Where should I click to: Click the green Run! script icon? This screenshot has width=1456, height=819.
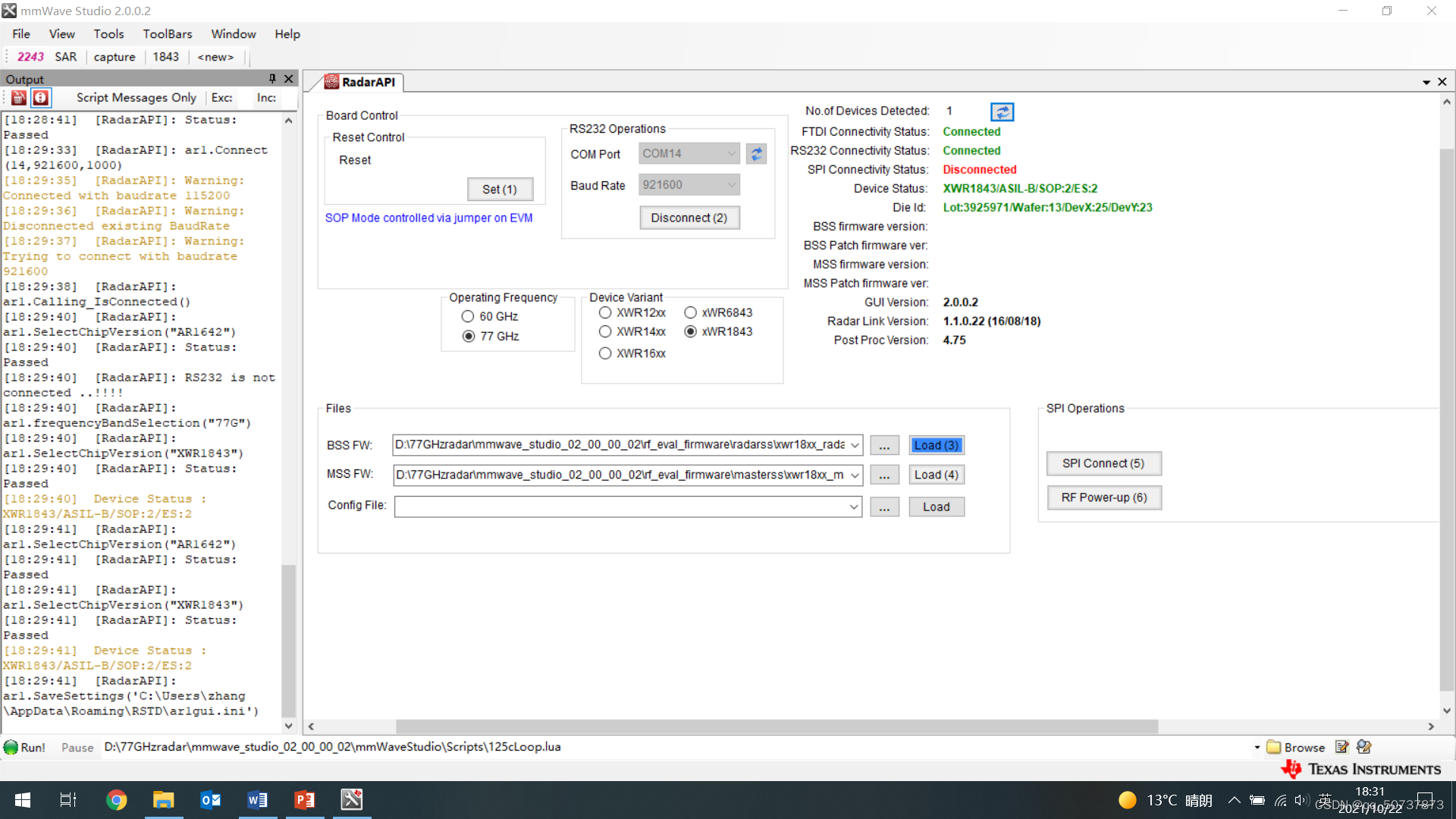pyautogui.click(x=11, y=747)
